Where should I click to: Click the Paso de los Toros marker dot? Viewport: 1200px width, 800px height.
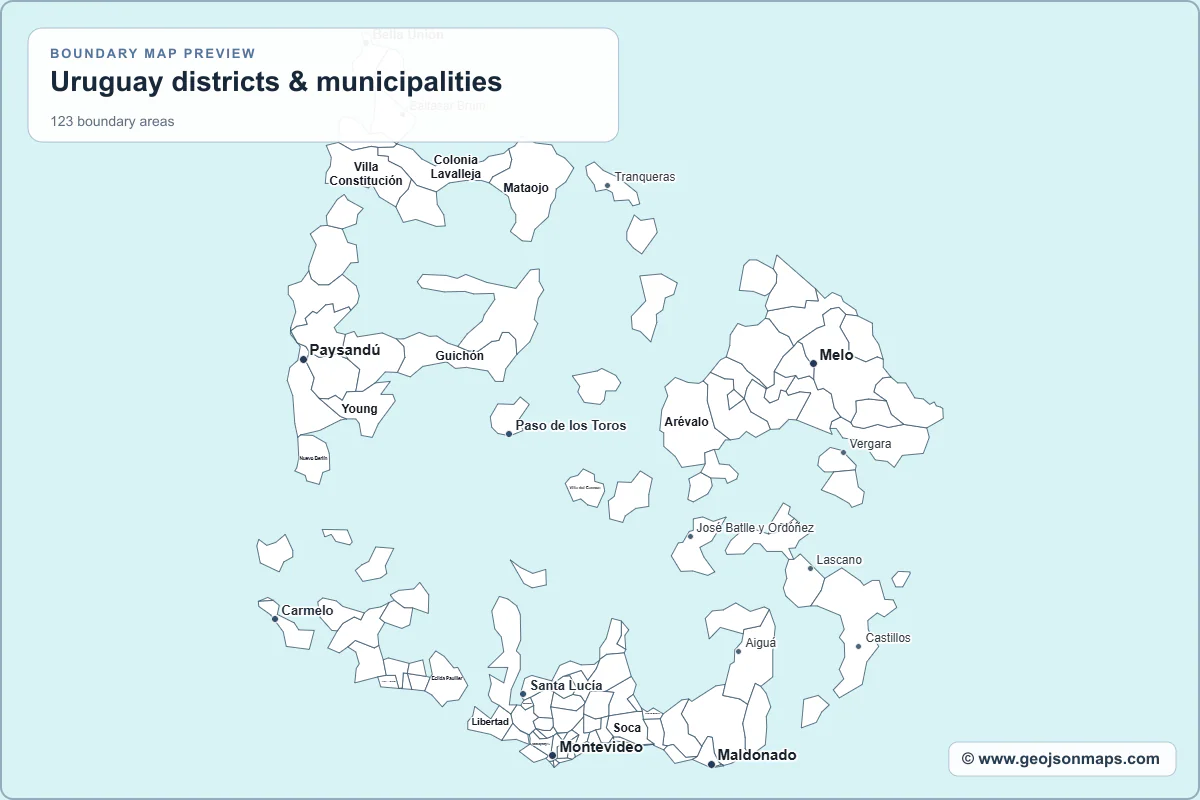[509, 433]
